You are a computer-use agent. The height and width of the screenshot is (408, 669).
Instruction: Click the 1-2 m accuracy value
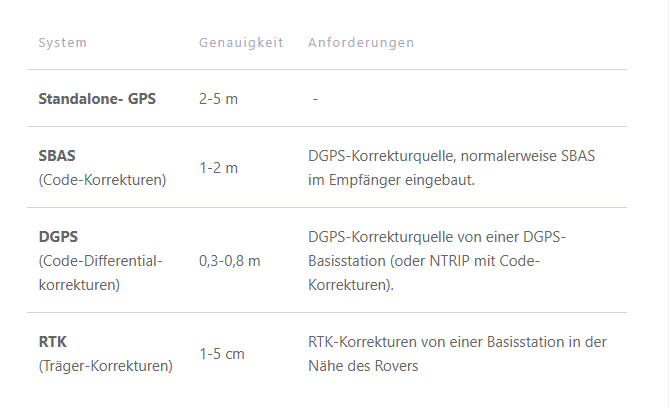tap(218, 168)
